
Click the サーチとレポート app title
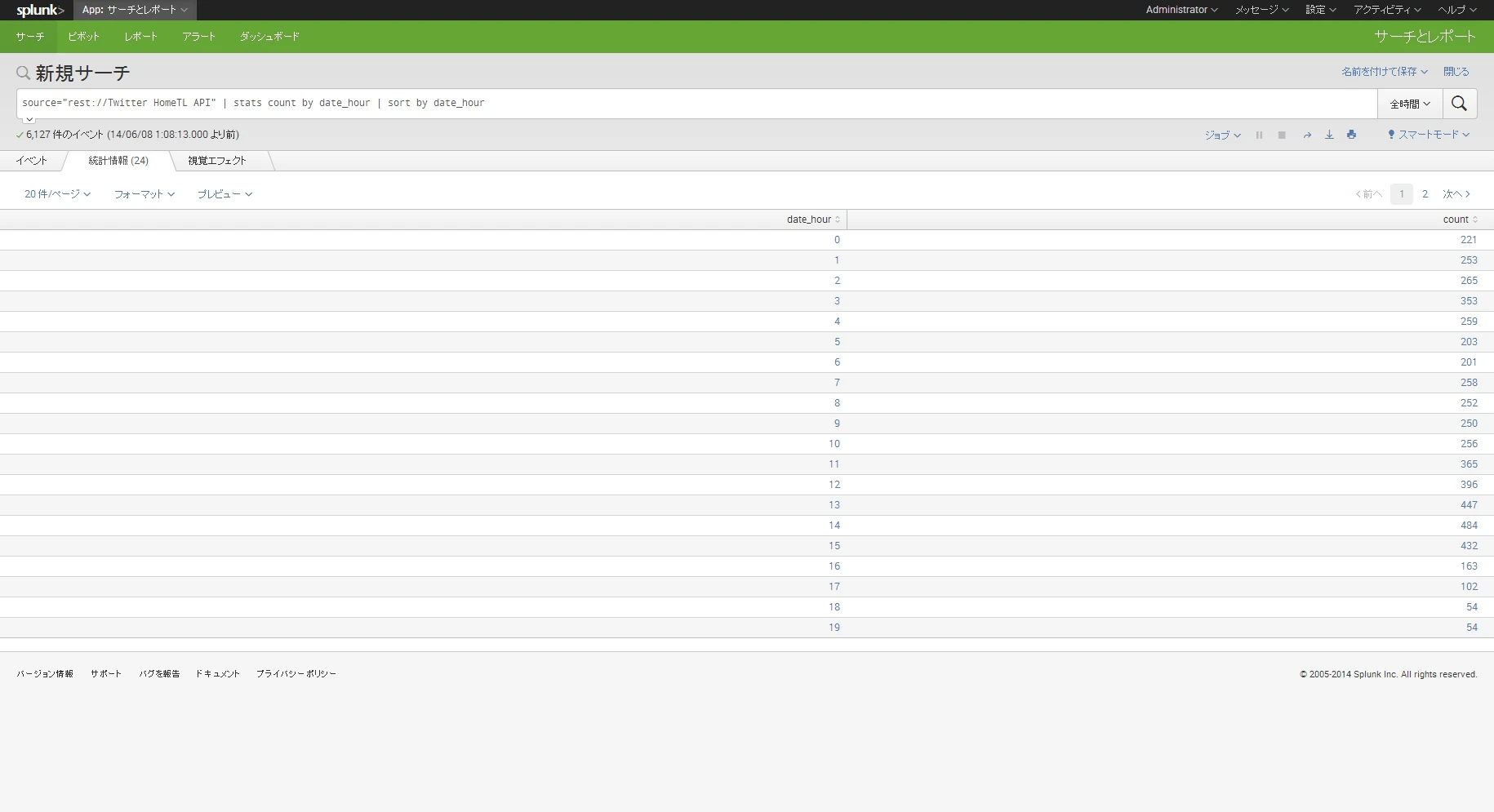tap(1425, 37)
